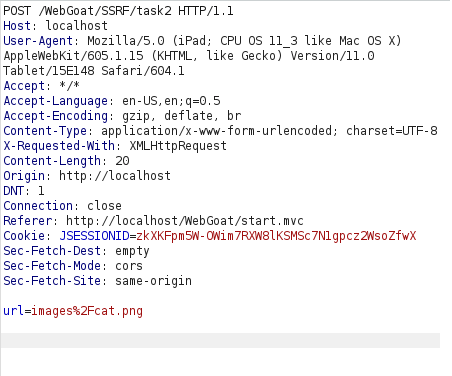Click the Content-Type header name
The height and width of the screenshot is (376, 452).
click(45, 131)
